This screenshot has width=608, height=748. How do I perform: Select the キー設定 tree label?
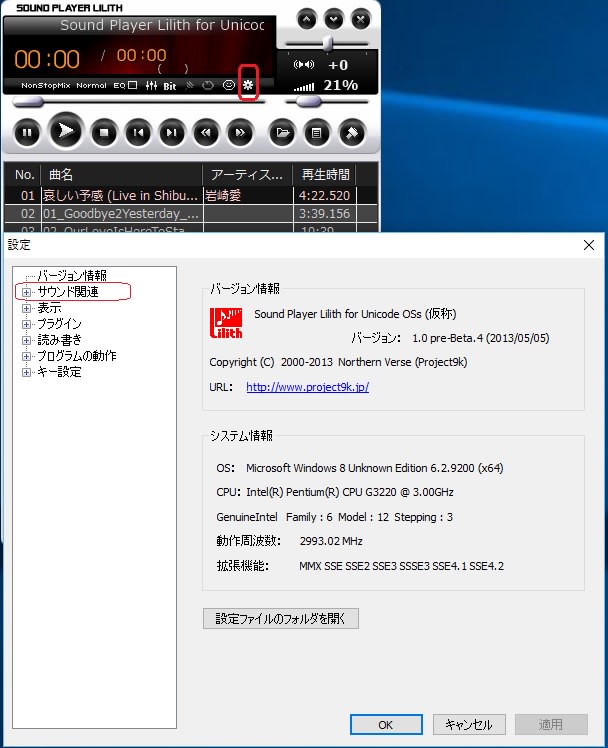[x=59, y=372]
